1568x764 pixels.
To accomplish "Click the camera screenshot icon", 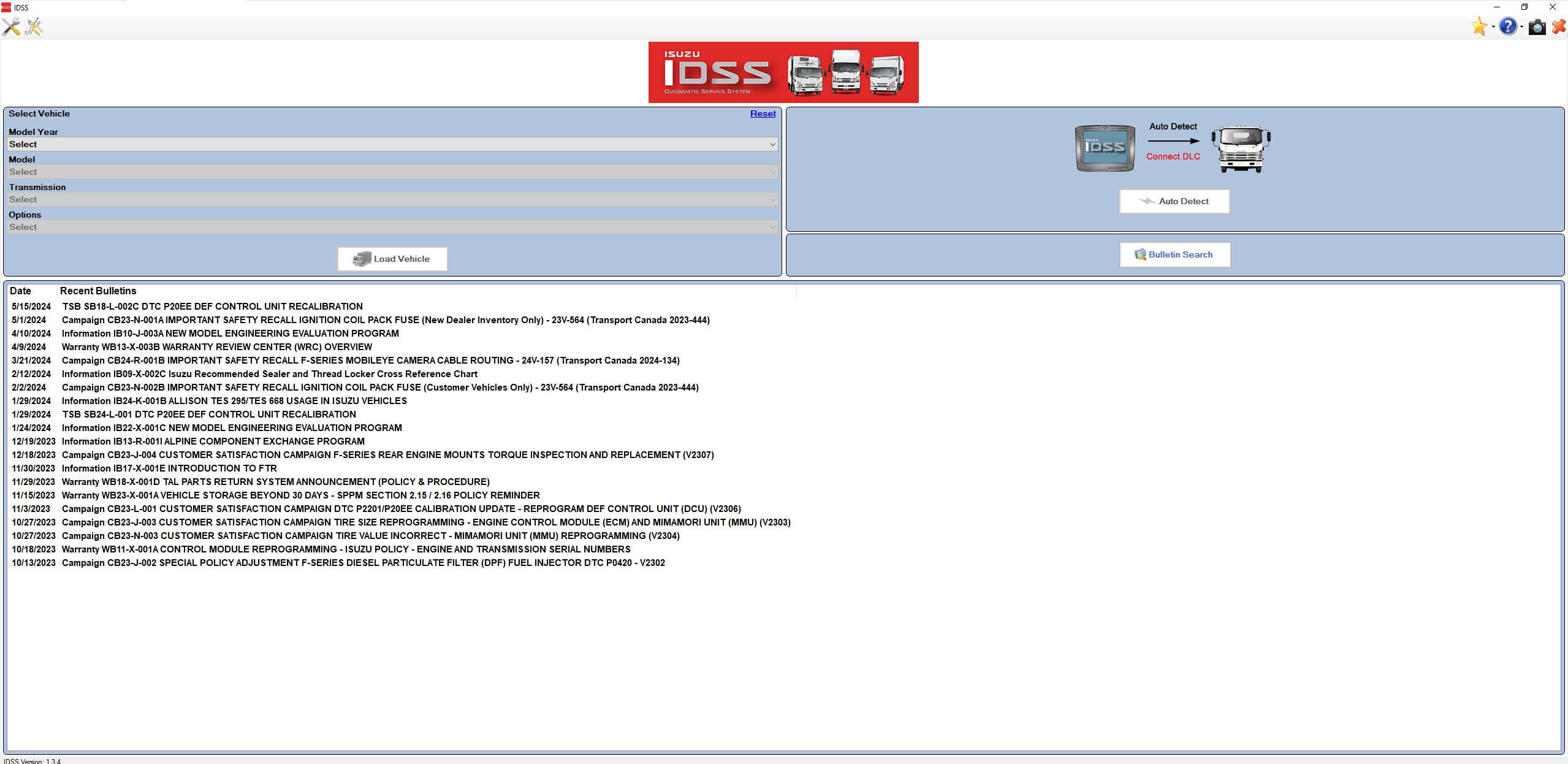I will (1537, 28).
